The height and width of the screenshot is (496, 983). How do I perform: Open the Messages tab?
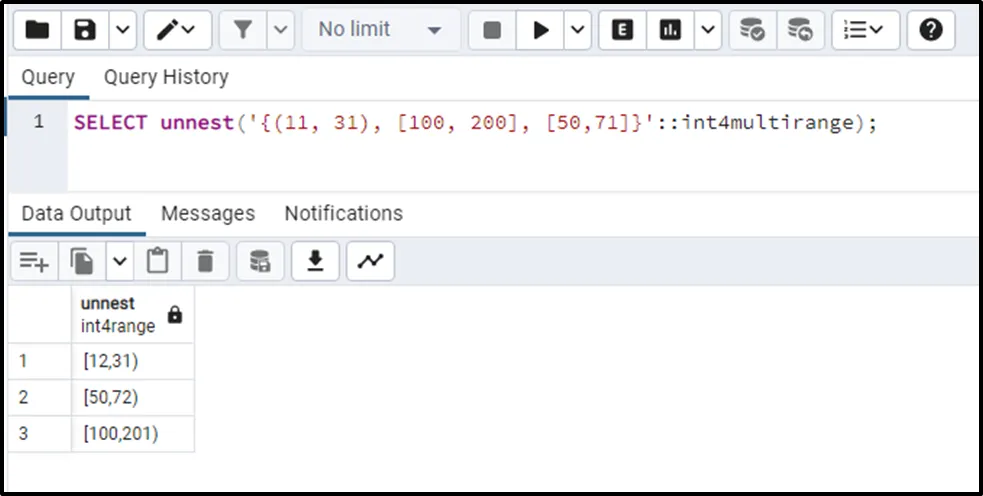208,214
